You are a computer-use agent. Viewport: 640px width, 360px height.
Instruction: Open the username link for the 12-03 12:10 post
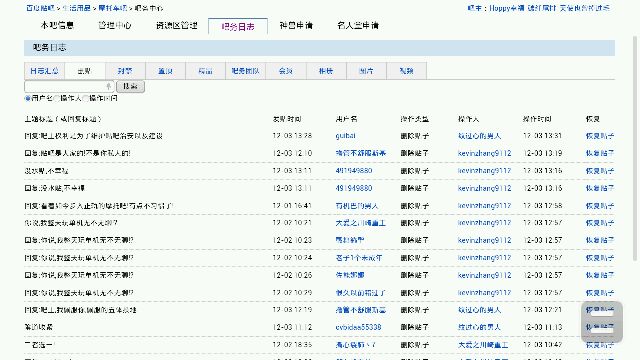pyautogui.click(x=360, y=153)
